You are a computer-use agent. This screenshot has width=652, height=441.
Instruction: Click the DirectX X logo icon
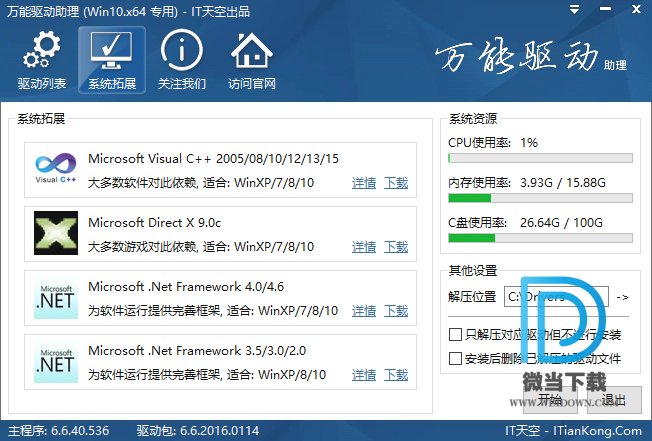pos(56,233)
